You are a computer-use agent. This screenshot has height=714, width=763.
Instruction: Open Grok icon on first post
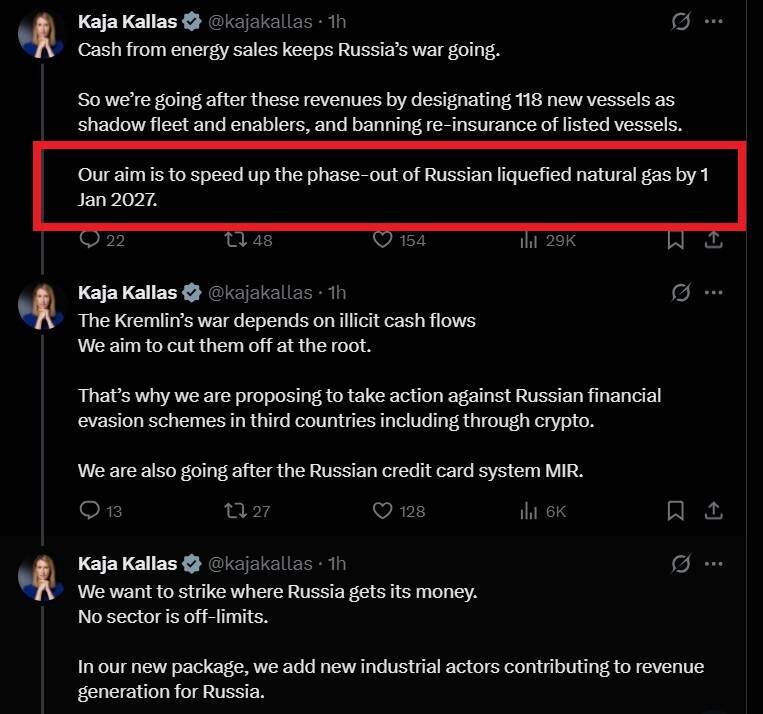(681, 21)
